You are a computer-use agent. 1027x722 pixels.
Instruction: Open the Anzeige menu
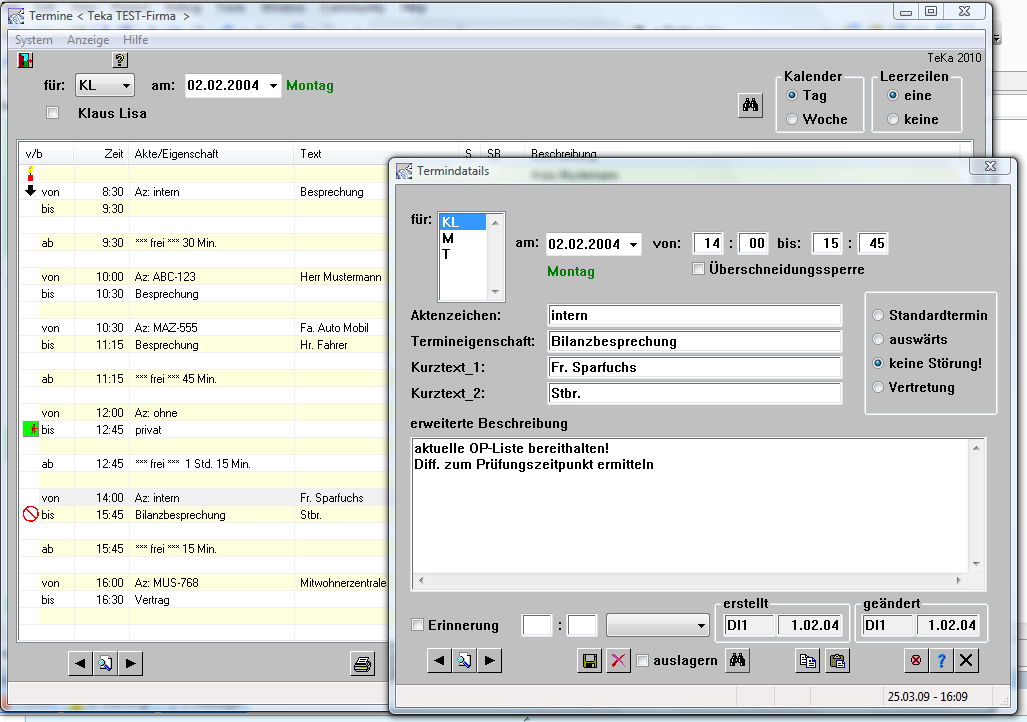click(88, 40)
